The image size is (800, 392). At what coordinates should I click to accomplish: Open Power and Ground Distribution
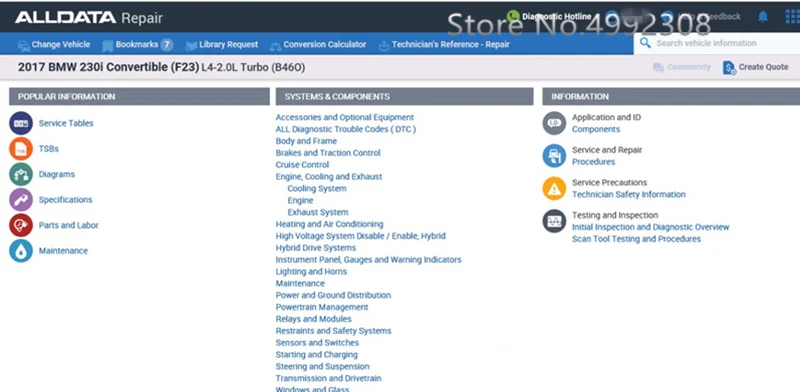point(333,295)
